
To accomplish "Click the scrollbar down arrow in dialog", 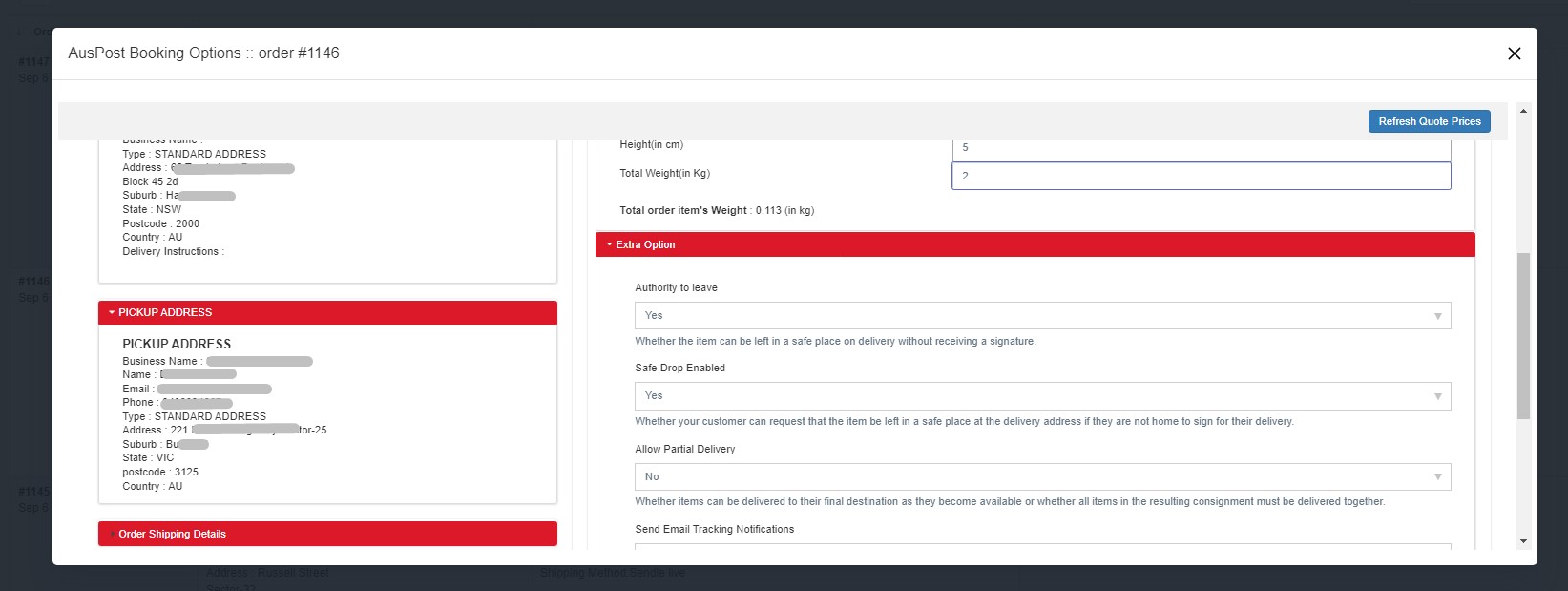I will pos(1523,541).
